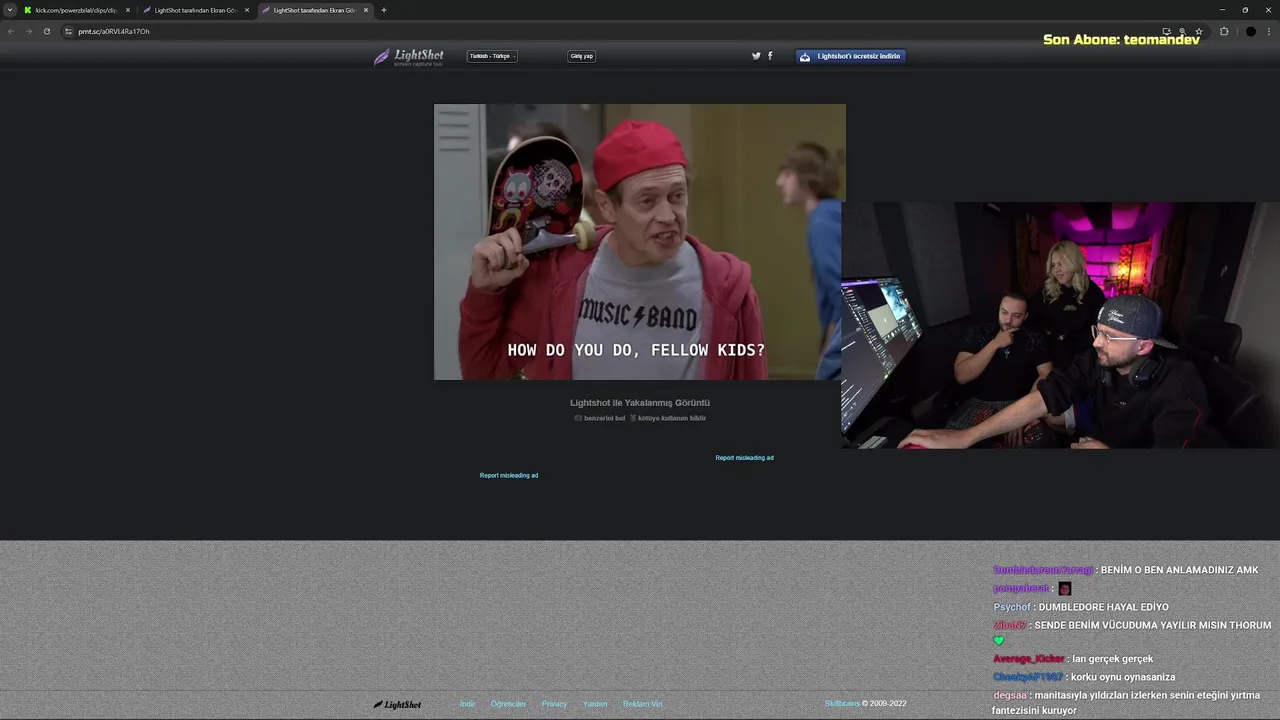Click chat message 'lan gerçek gerçek'

(x=1112, y=659)
